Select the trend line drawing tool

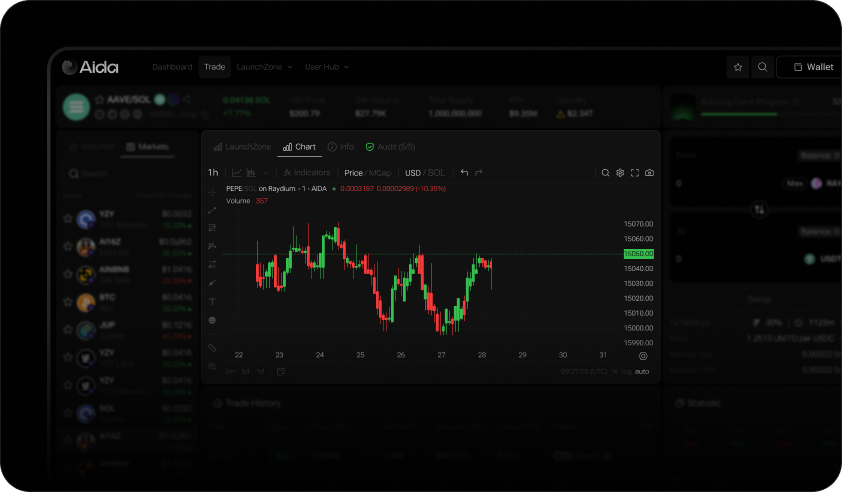click(x=212, y=210)
